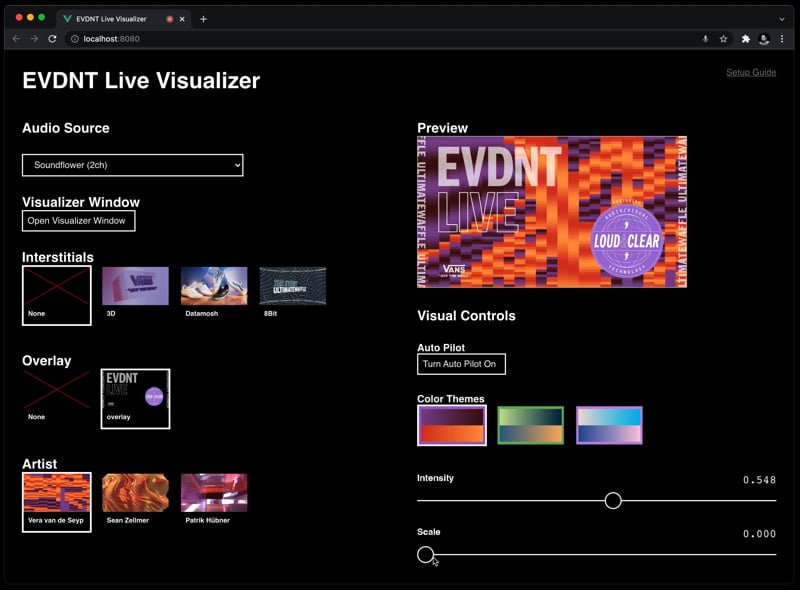Open the extensions puzzle icon
The height and width of the screenshot is (590, 800).
(745, 39)
